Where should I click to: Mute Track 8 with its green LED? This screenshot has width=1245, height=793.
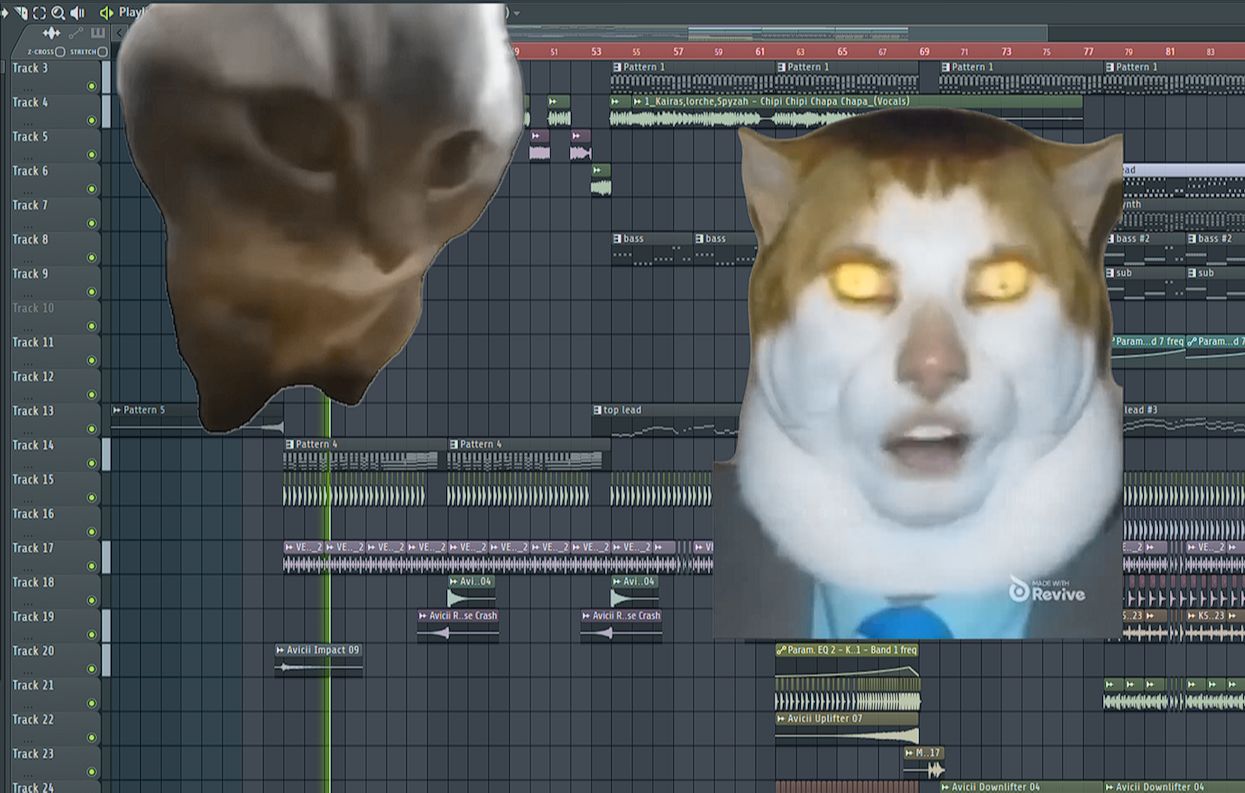(92, 258)
